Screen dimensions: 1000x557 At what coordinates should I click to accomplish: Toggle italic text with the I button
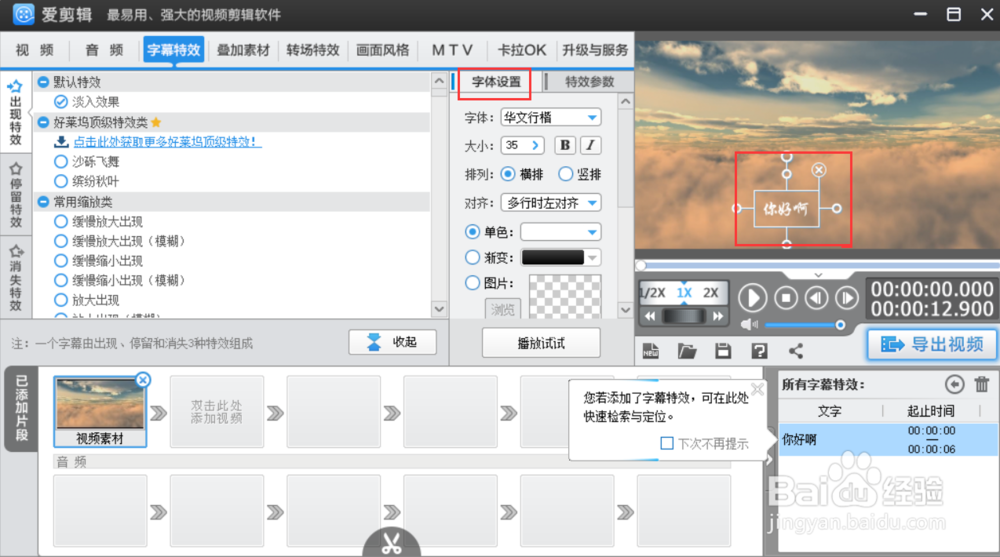click(591, 145)
